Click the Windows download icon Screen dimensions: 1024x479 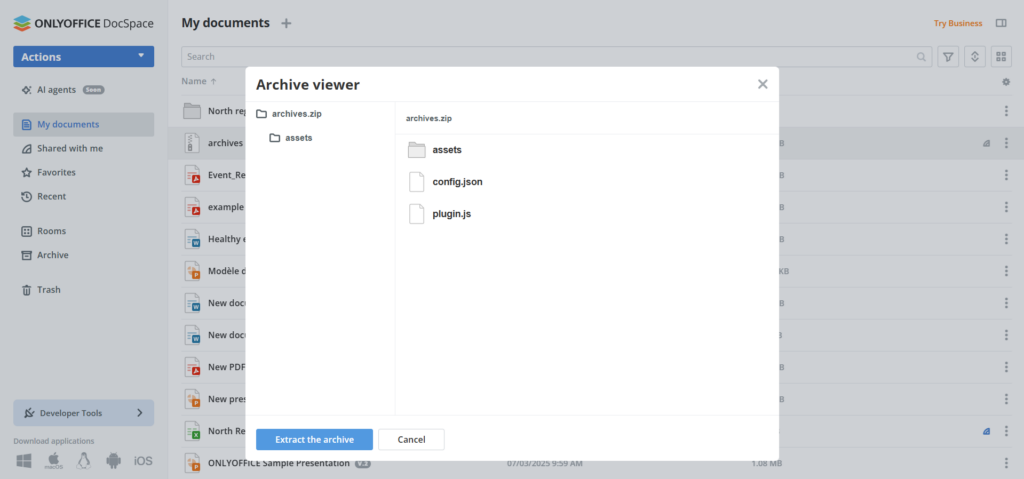click(x=24, y=461)
